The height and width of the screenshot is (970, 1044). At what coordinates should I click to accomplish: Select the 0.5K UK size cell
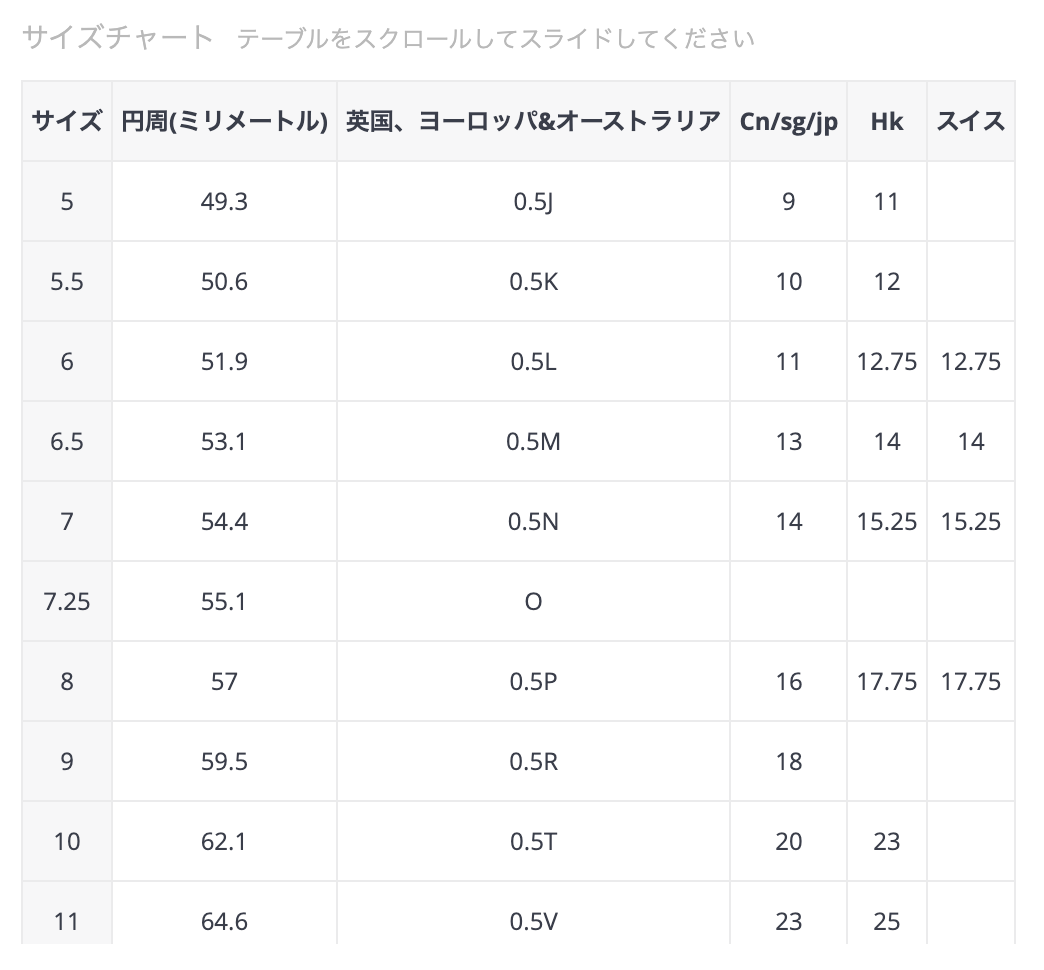pos(533,282)
